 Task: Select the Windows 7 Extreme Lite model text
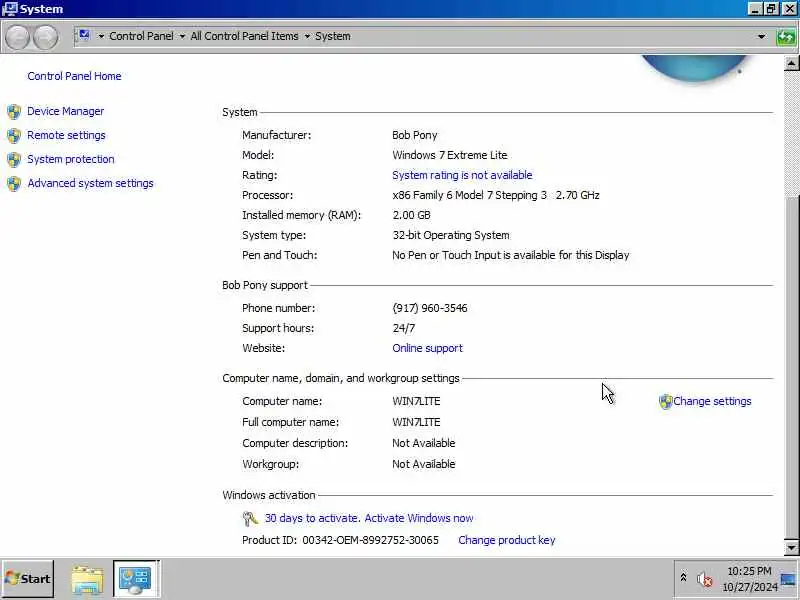click(x=449, y=155)
